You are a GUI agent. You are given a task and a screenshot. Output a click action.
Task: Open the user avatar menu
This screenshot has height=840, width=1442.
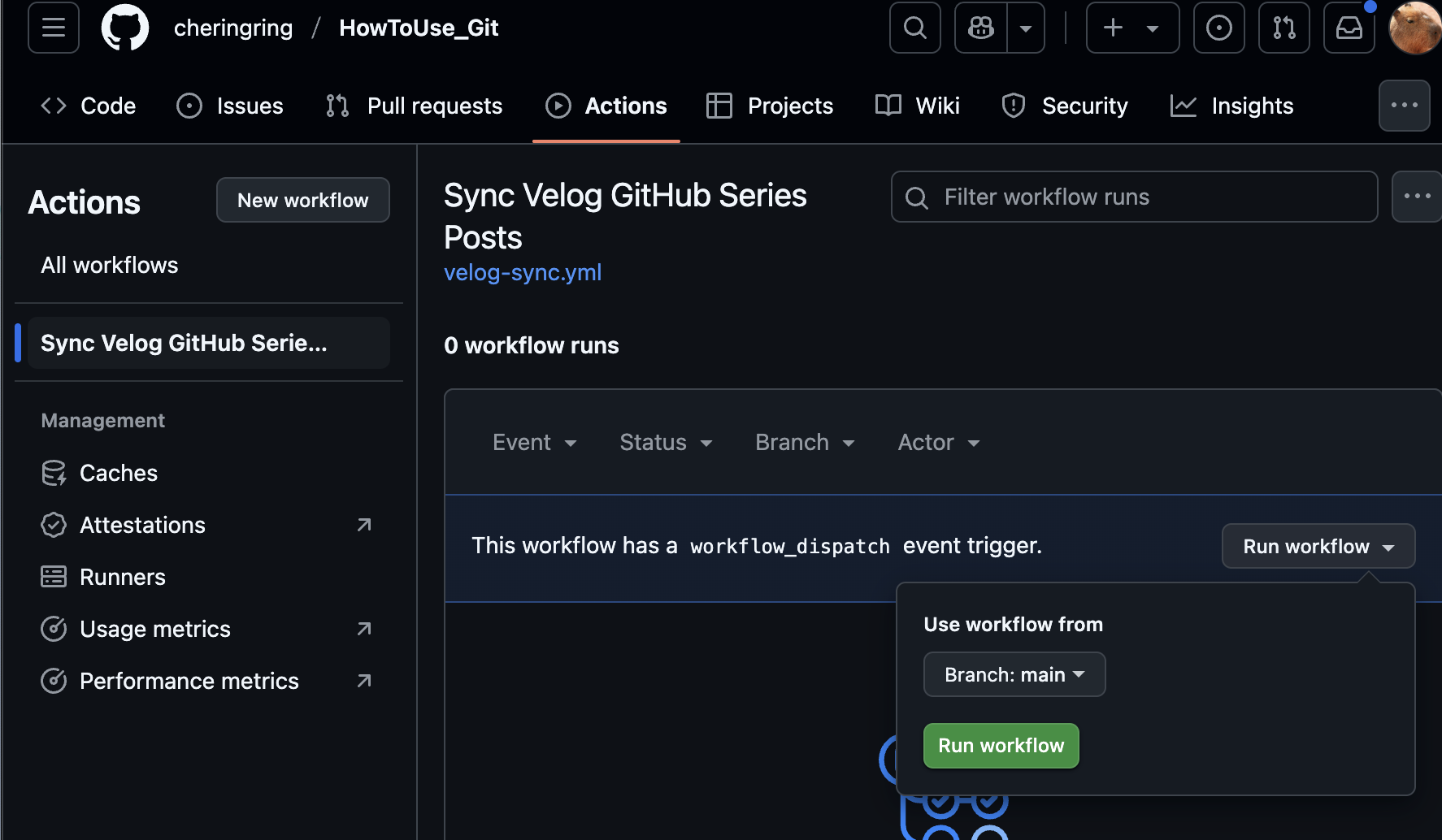[x=1416, y=28]
